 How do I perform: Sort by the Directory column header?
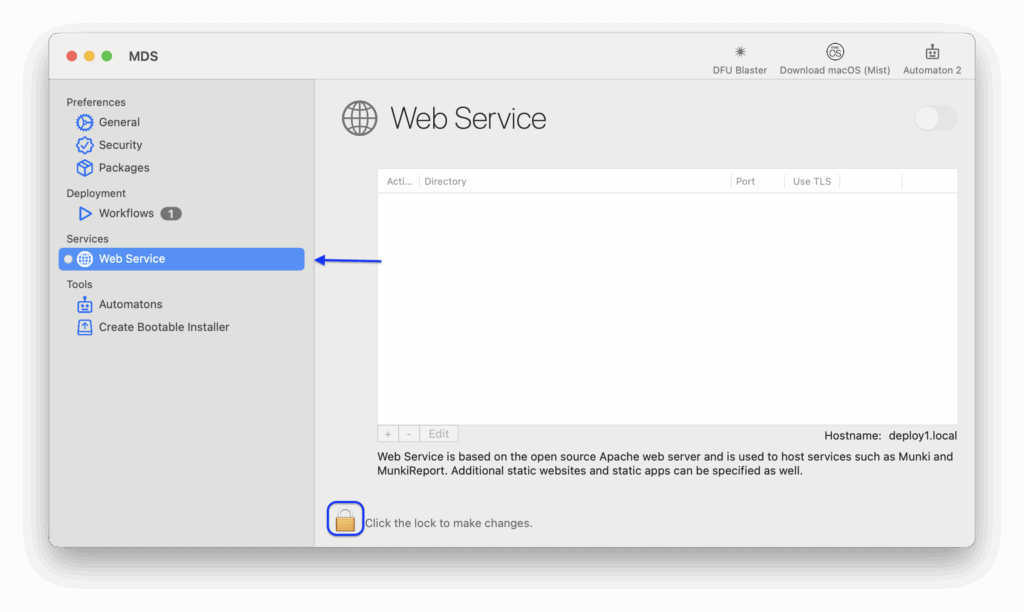coord(445,182)
